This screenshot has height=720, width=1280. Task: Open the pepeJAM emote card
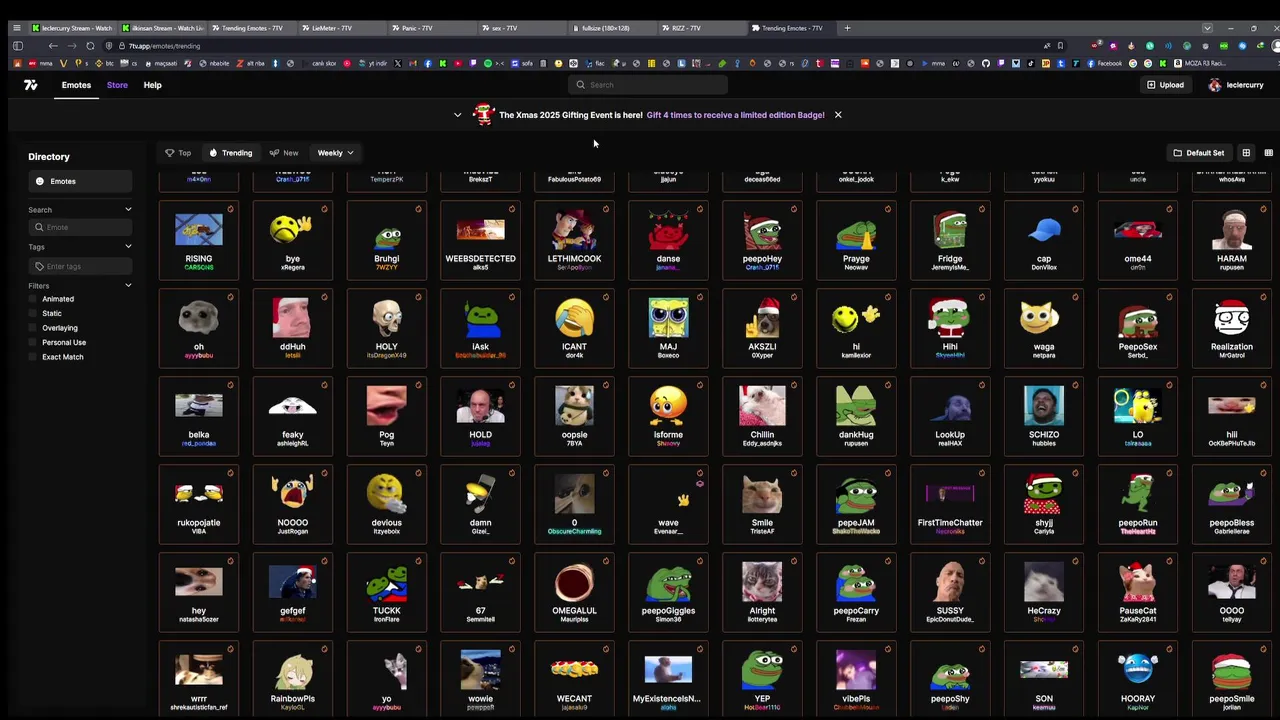[x=856, y=503]
